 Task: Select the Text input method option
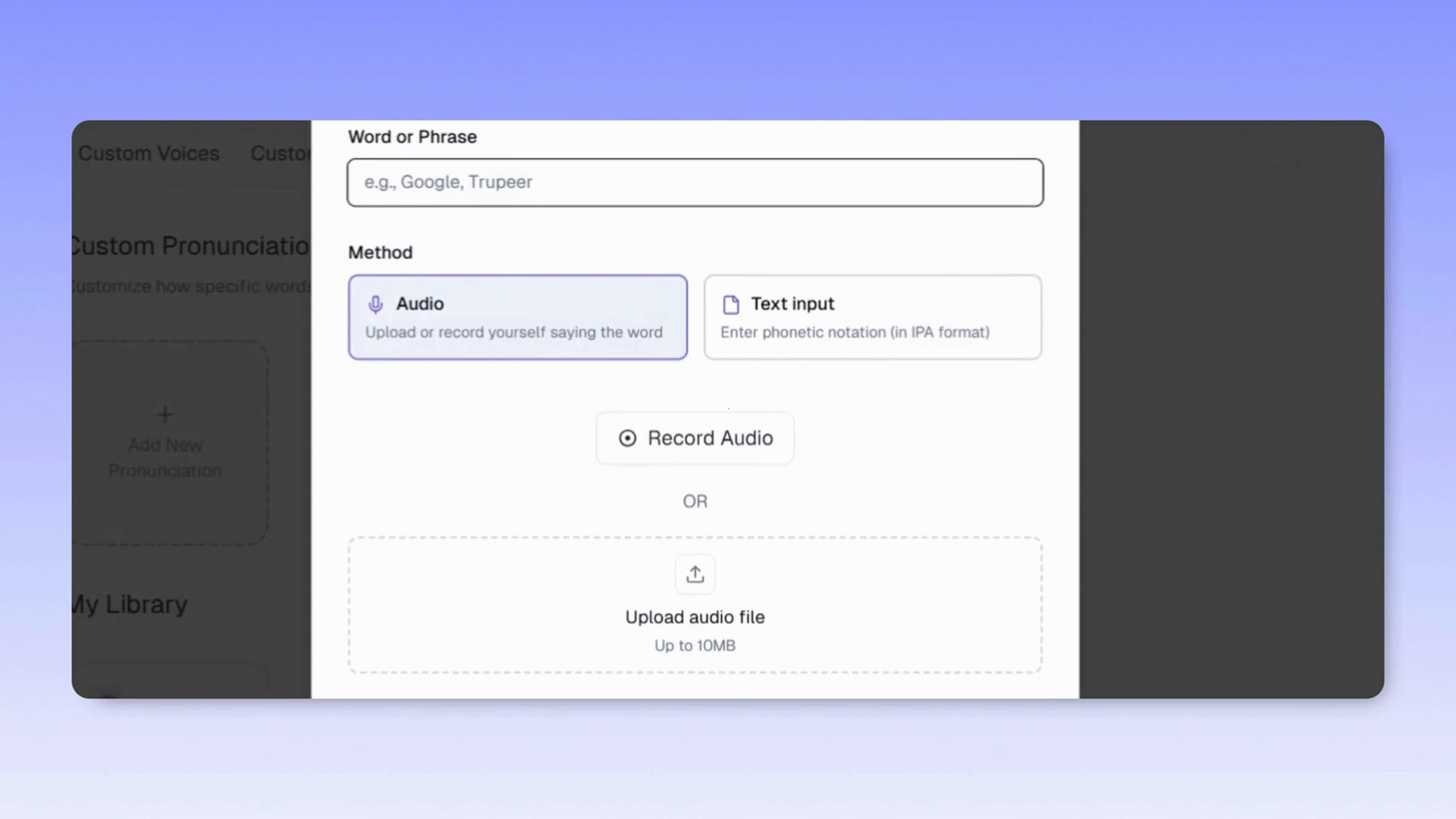873,317
